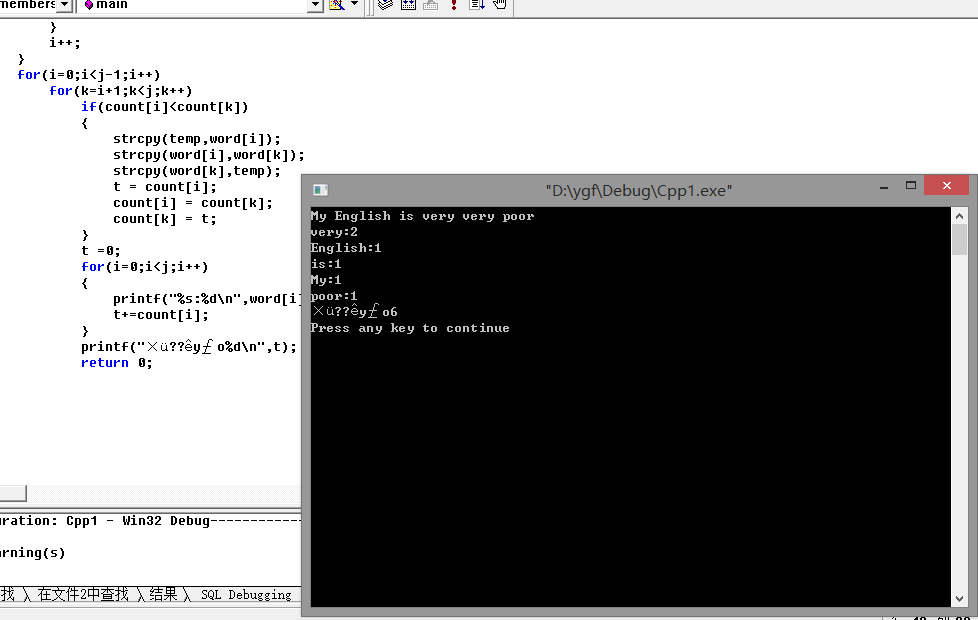This screenshot has height=620, width=978.
Task: Maximize the Cpp1.exe console window
Action: tap(911, 185)
